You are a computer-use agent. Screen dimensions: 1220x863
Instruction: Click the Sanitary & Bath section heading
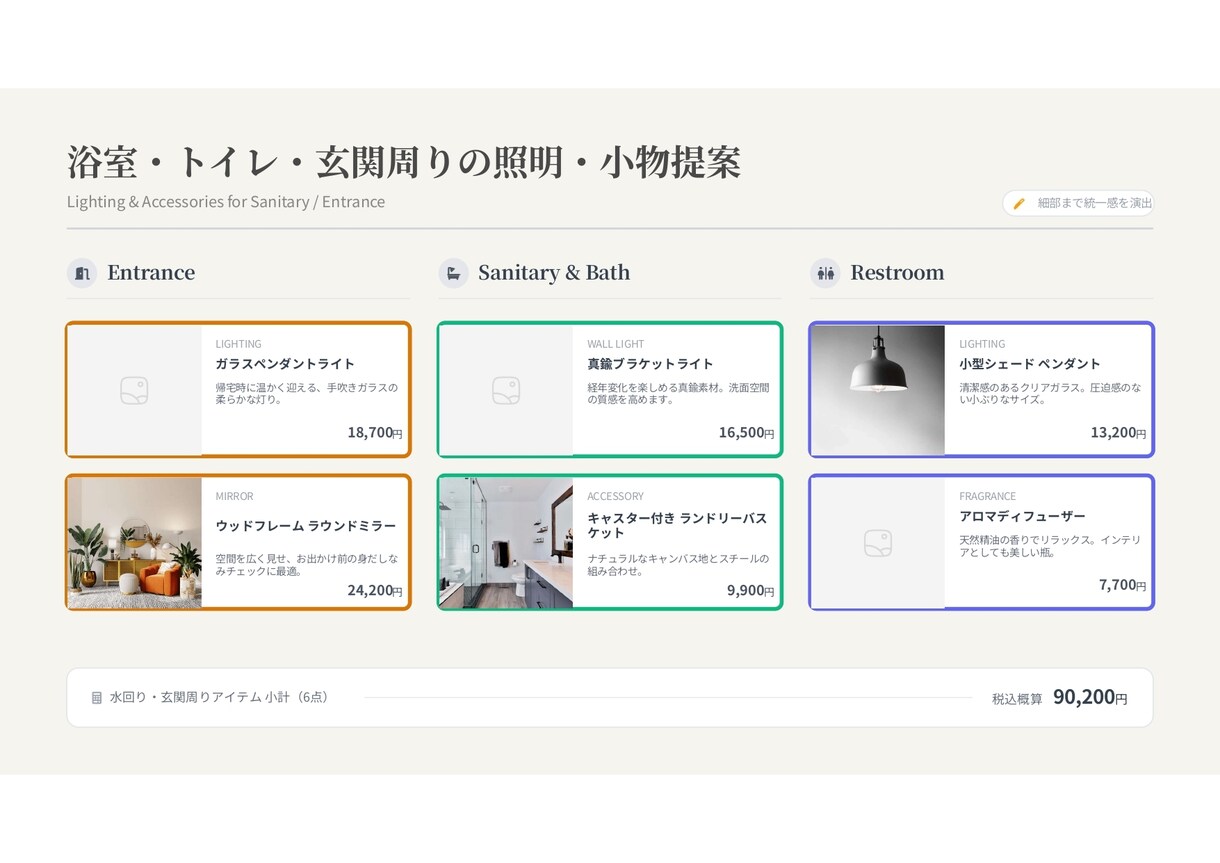554,273
